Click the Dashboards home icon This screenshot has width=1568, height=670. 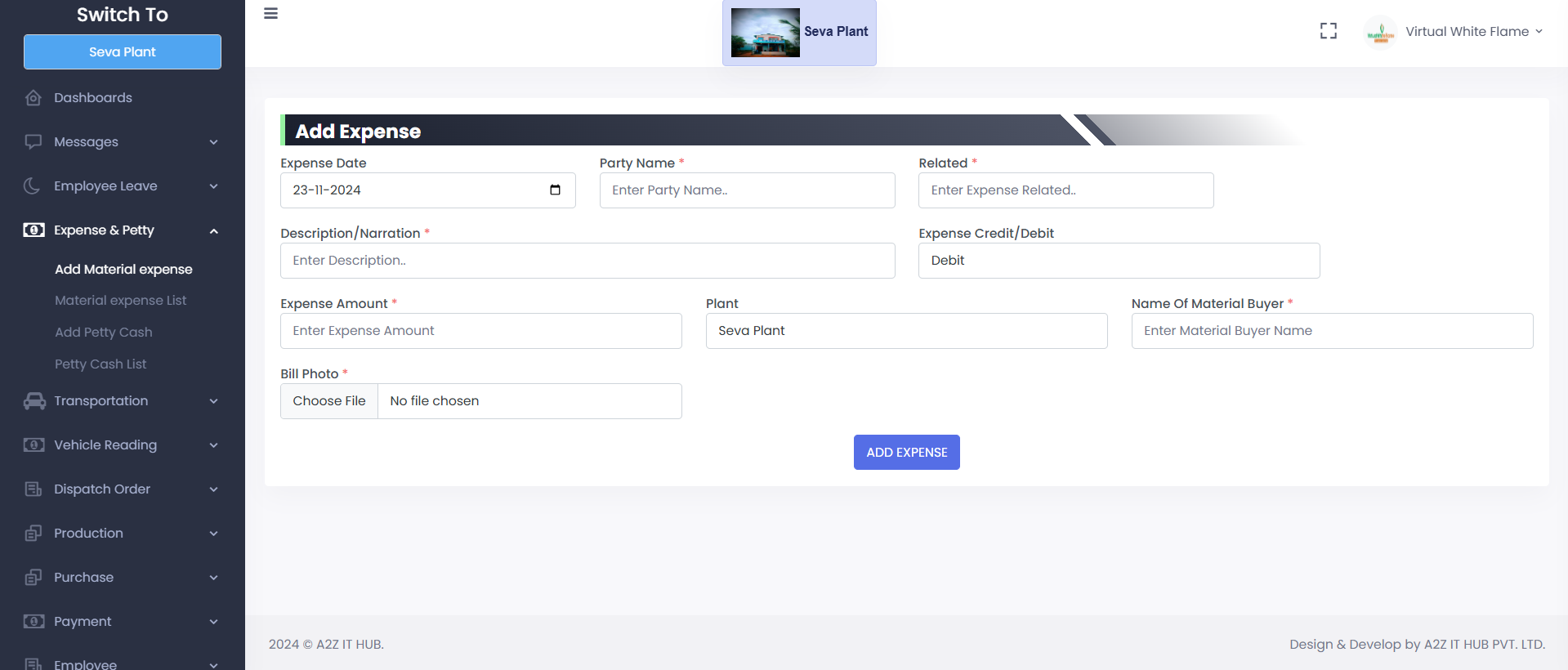[33, 98]
